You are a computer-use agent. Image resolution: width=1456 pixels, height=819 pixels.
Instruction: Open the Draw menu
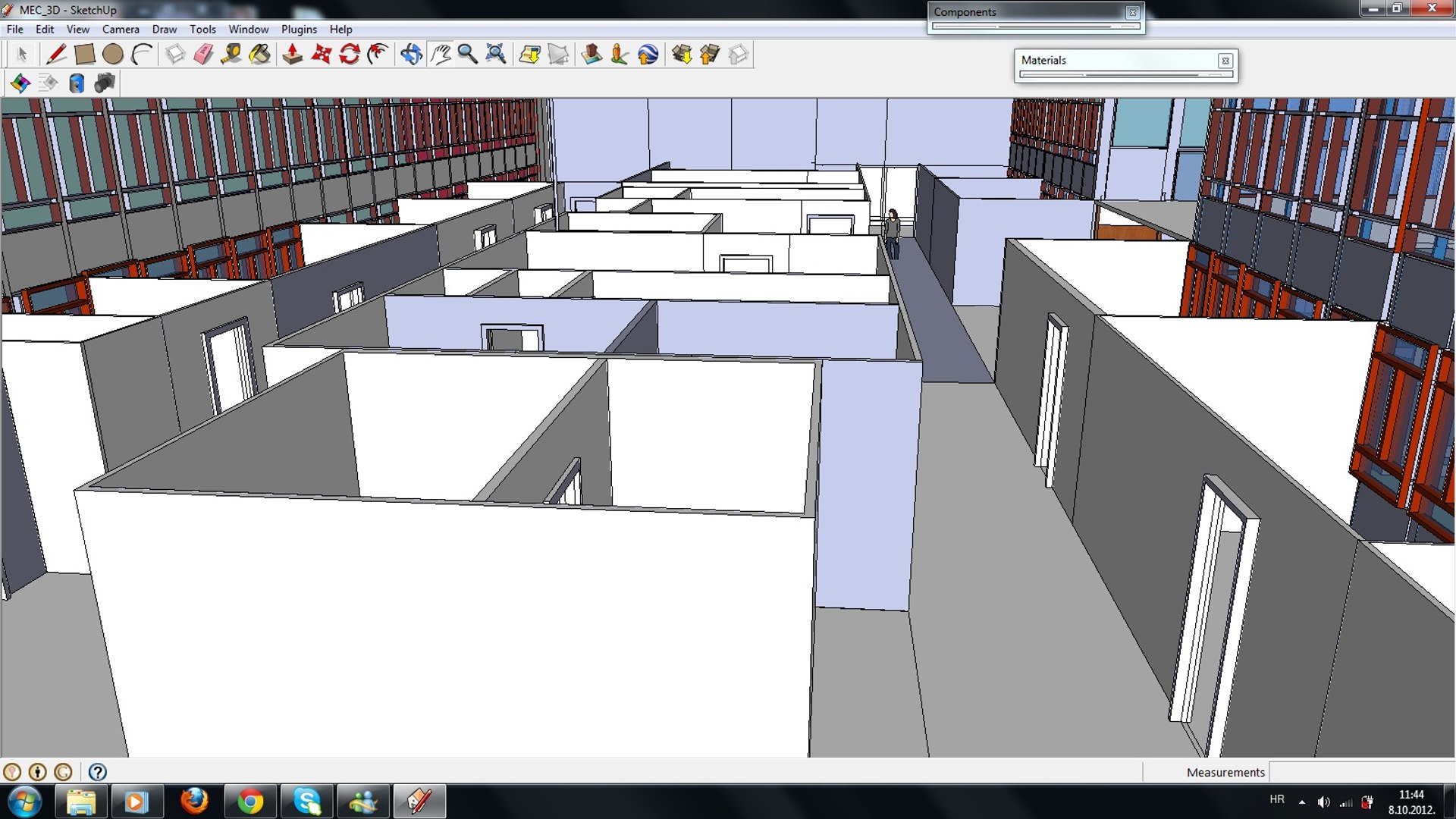[x=165, y=29]
